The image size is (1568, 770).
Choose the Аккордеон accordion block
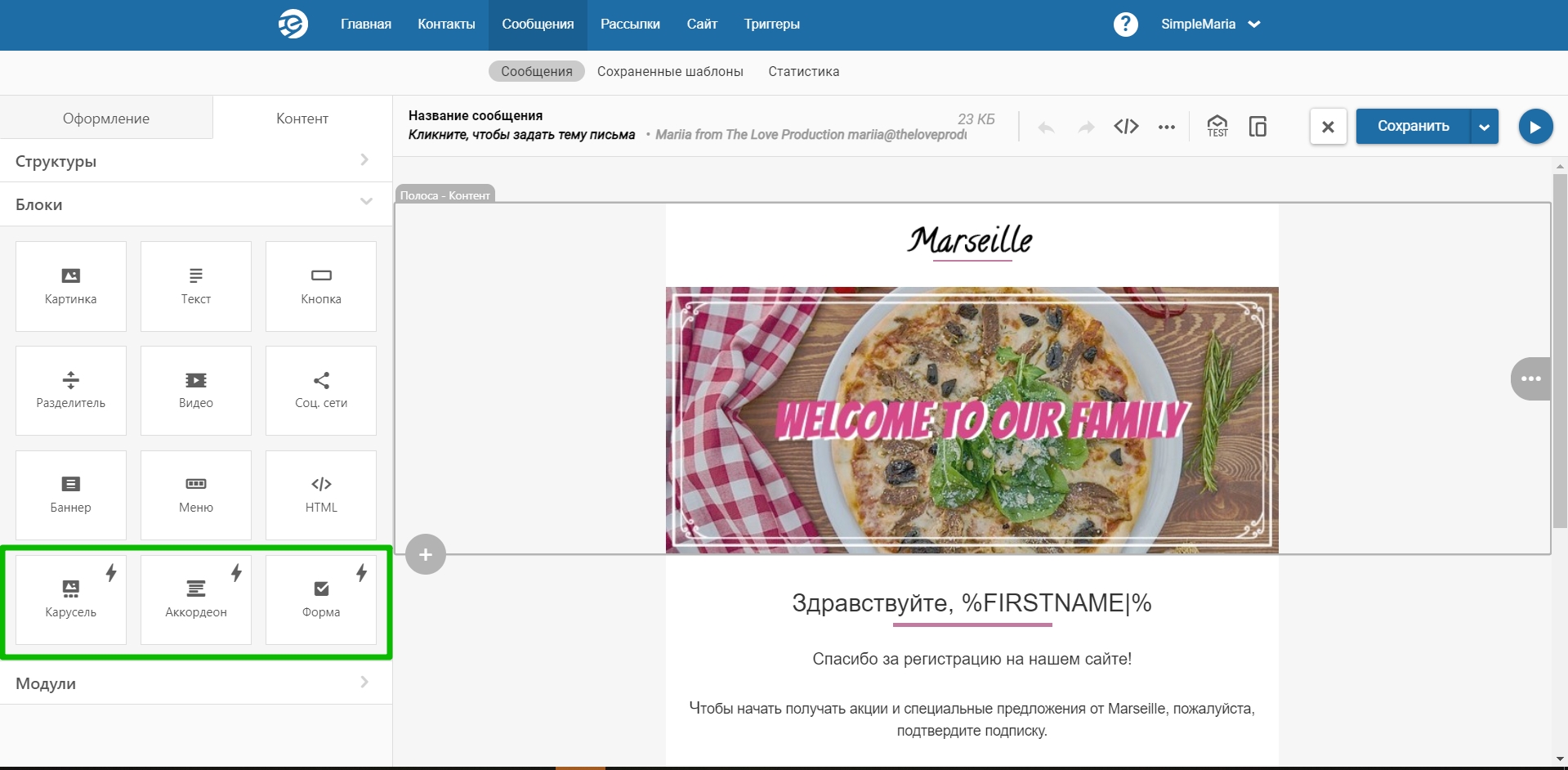[196, 600]
